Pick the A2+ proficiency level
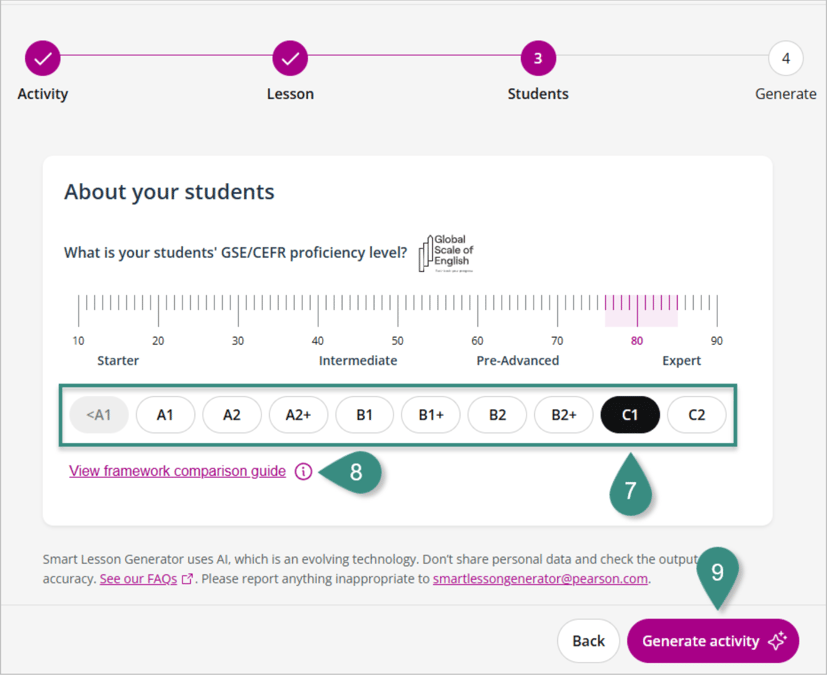 [298, 415]
